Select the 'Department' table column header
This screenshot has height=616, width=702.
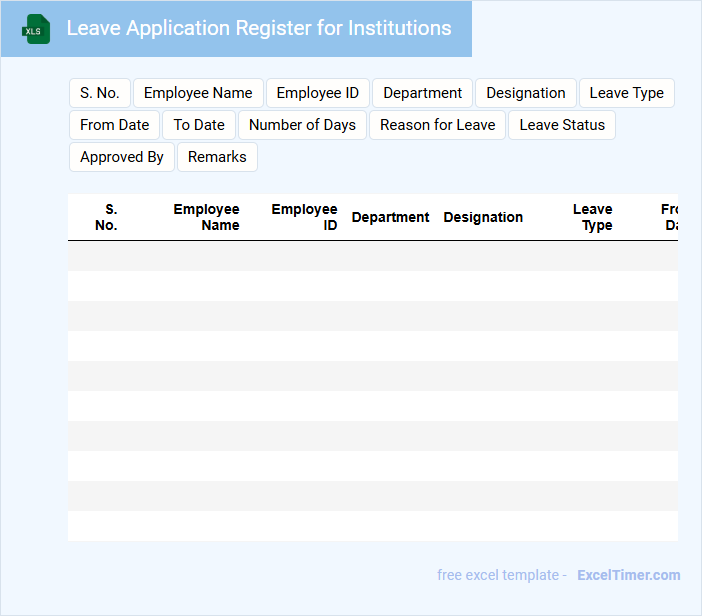[390, 217]
